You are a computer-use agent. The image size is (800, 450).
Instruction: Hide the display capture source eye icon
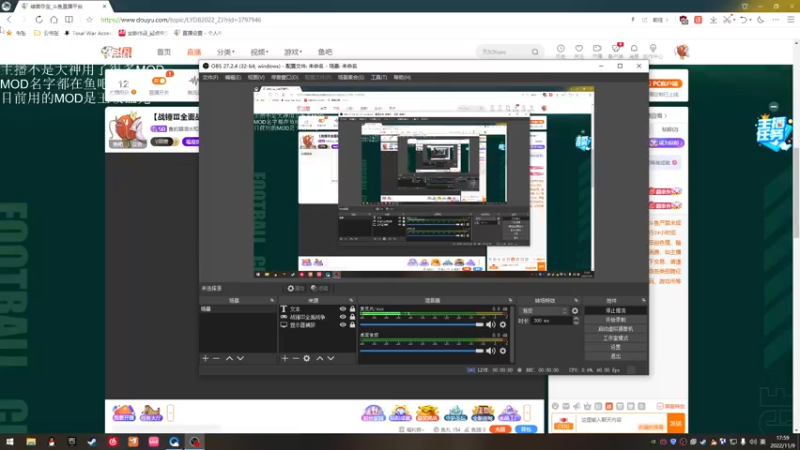[x=343, y=324]
